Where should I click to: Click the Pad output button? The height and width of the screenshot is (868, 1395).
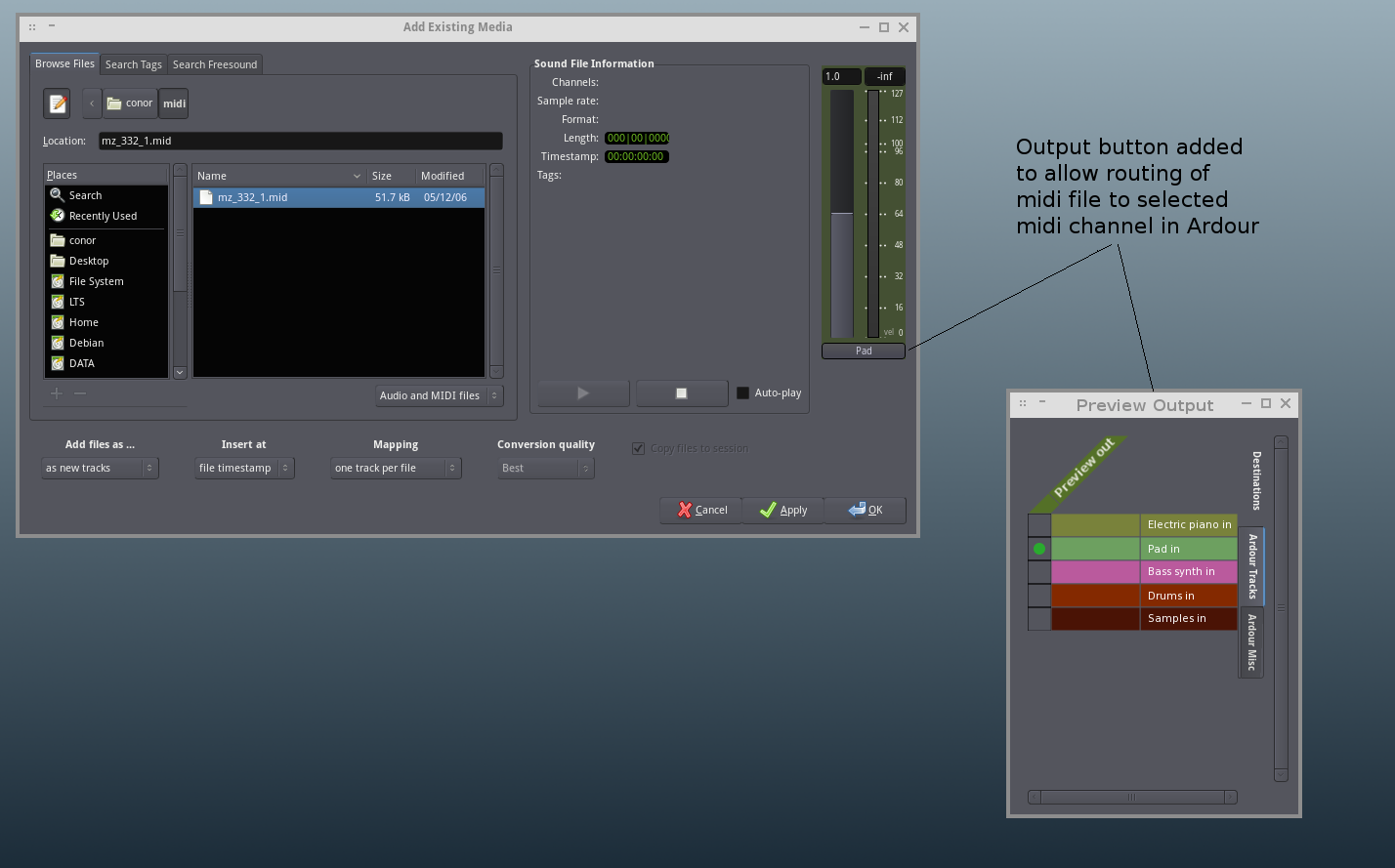tap(864, 351)
